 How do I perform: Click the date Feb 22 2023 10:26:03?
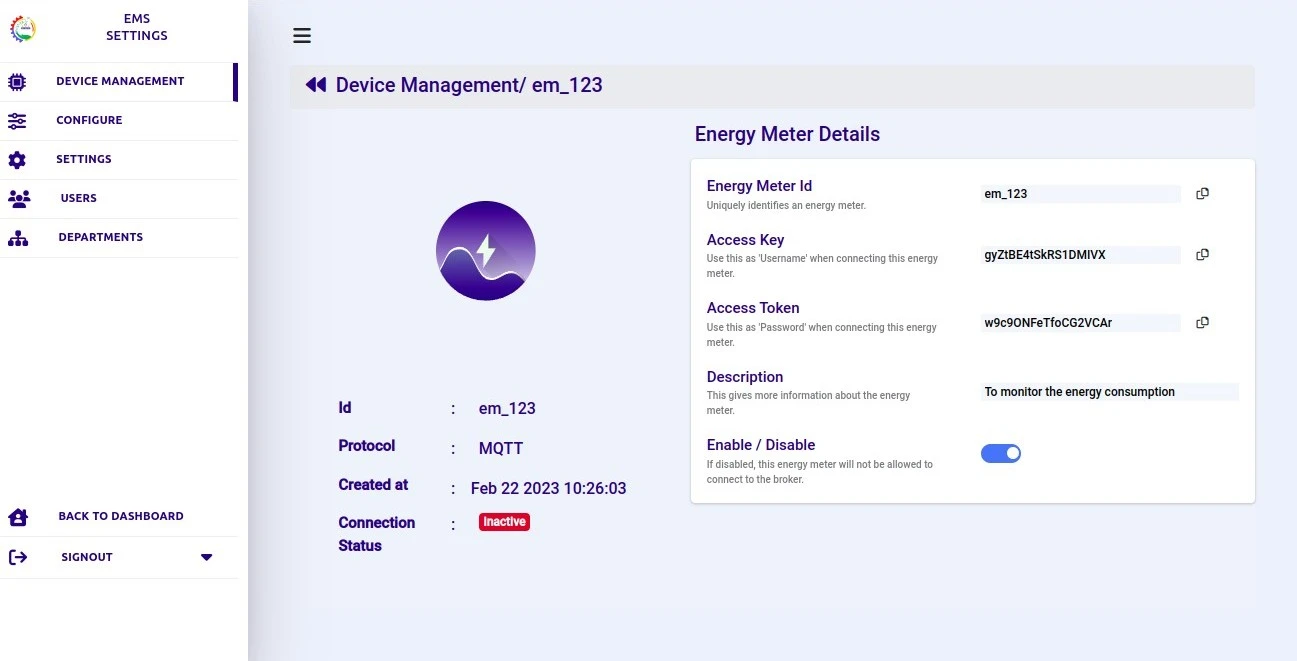pos(549,489)
